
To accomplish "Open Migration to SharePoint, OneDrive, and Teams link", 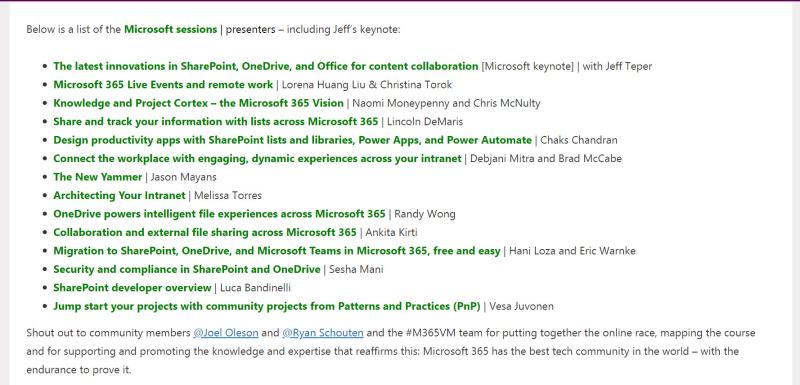I will [277, 251].
